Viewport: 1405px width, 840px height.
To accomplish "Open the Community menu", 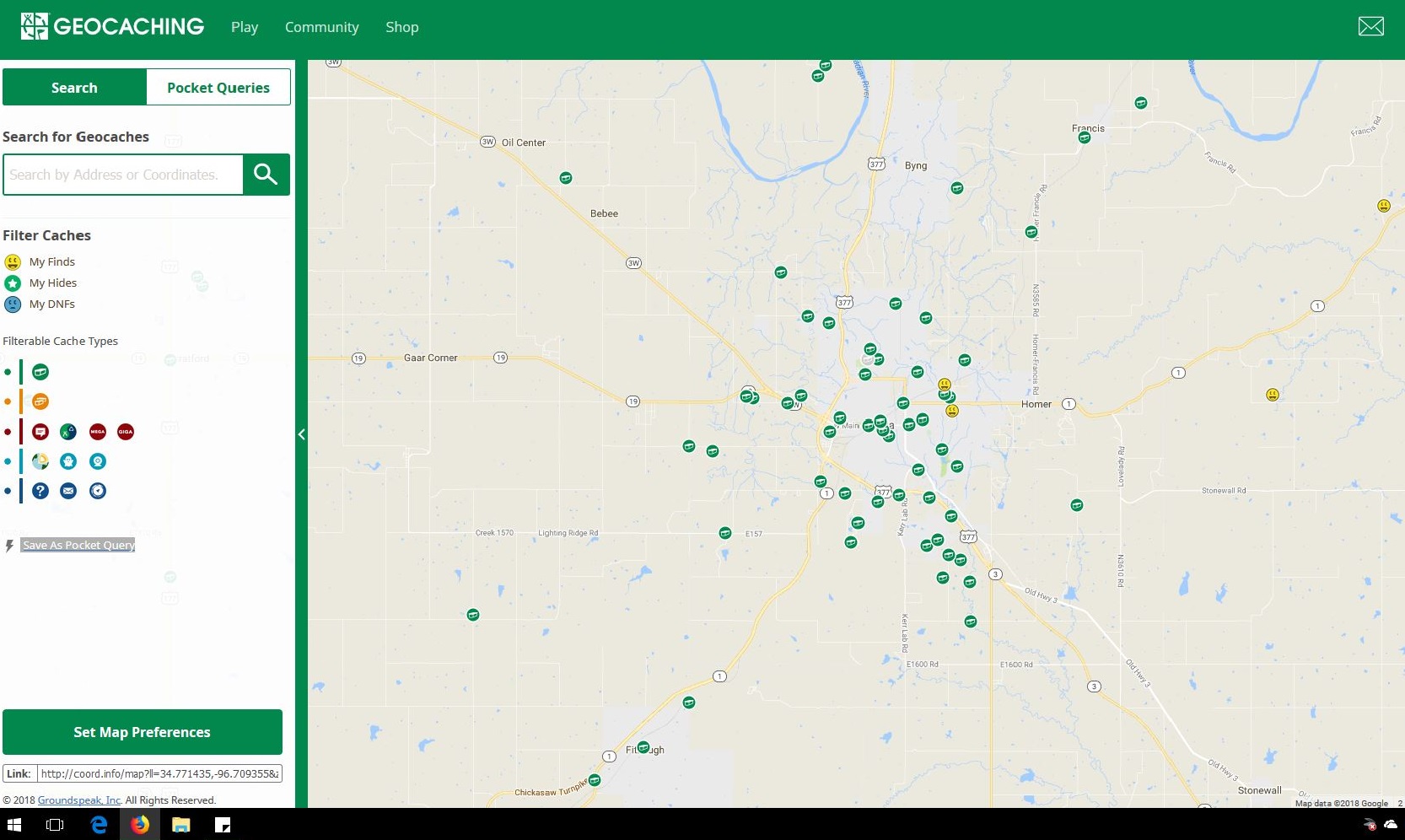I will click(x=321, y=27).
